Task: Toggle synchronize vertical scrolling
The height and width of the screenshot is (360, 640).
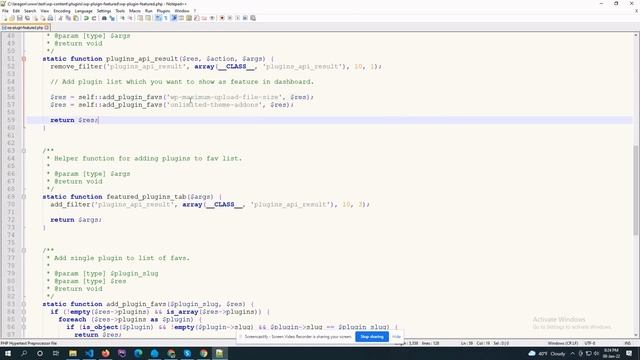Action: [x=140, y=18]
